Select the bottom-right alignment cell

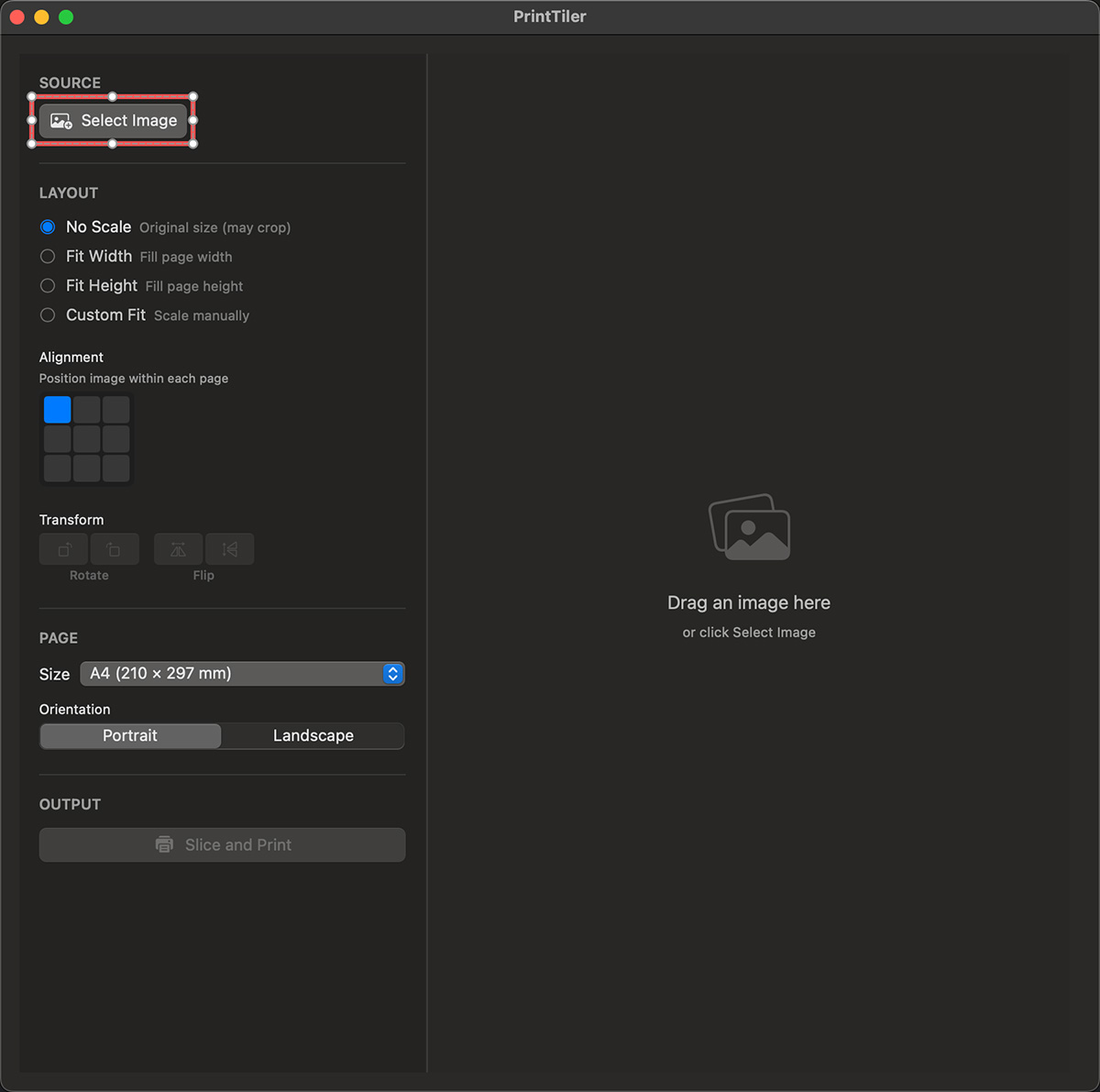click(115, 468)
